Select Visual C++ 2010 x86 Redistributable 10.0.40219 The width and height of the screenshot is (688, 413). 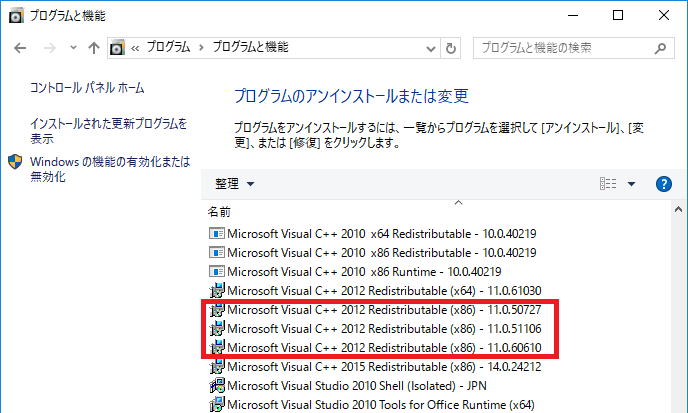click(382, 252)
